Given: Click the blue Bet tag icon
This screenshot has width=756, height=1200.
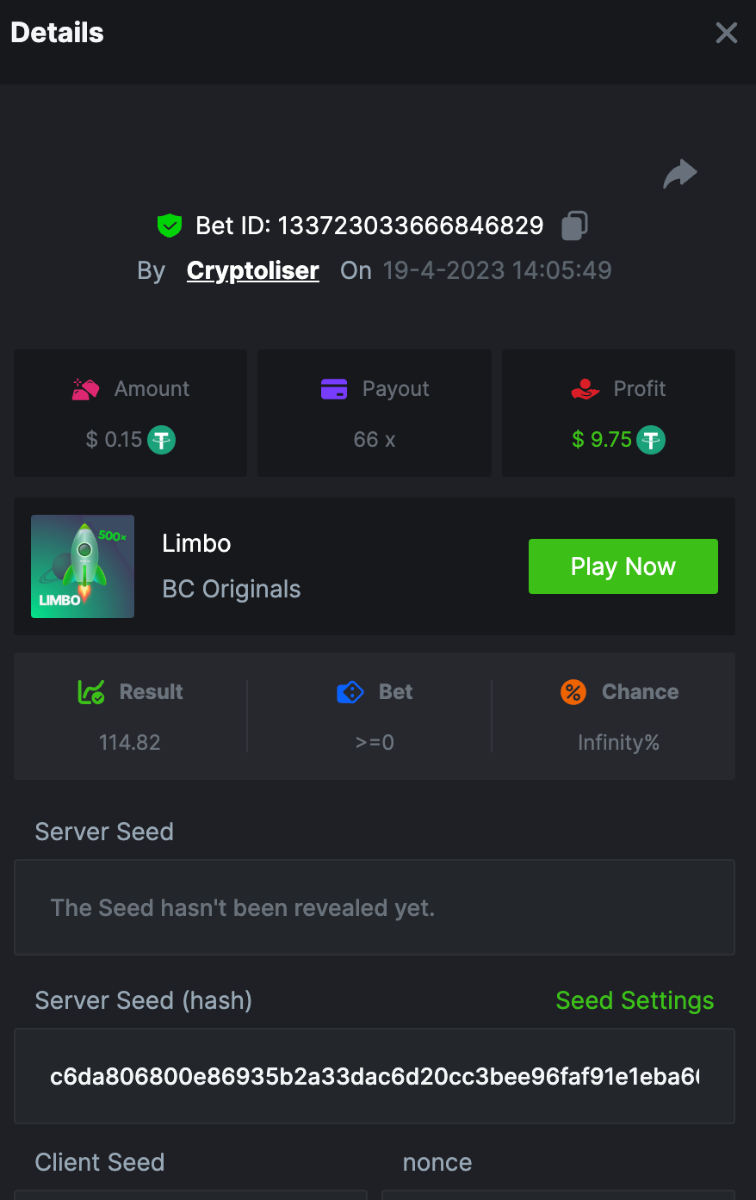Looking at the screenshot, I should 350,692.
